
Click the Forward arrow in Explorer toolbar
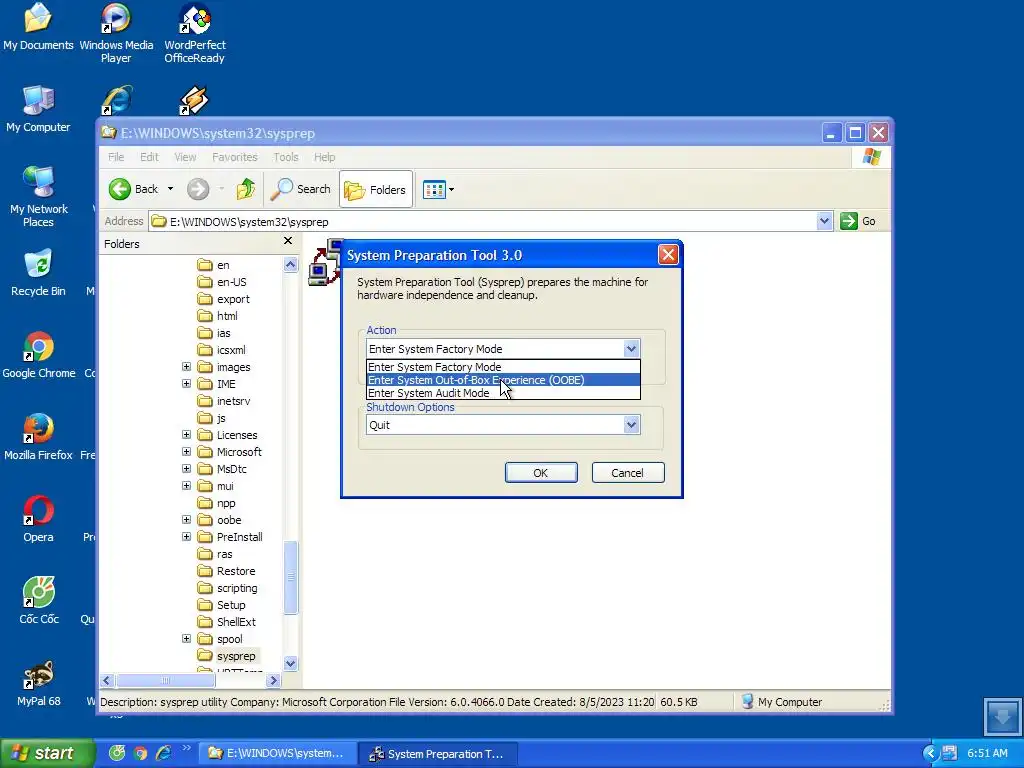click(x=198, y=189)
